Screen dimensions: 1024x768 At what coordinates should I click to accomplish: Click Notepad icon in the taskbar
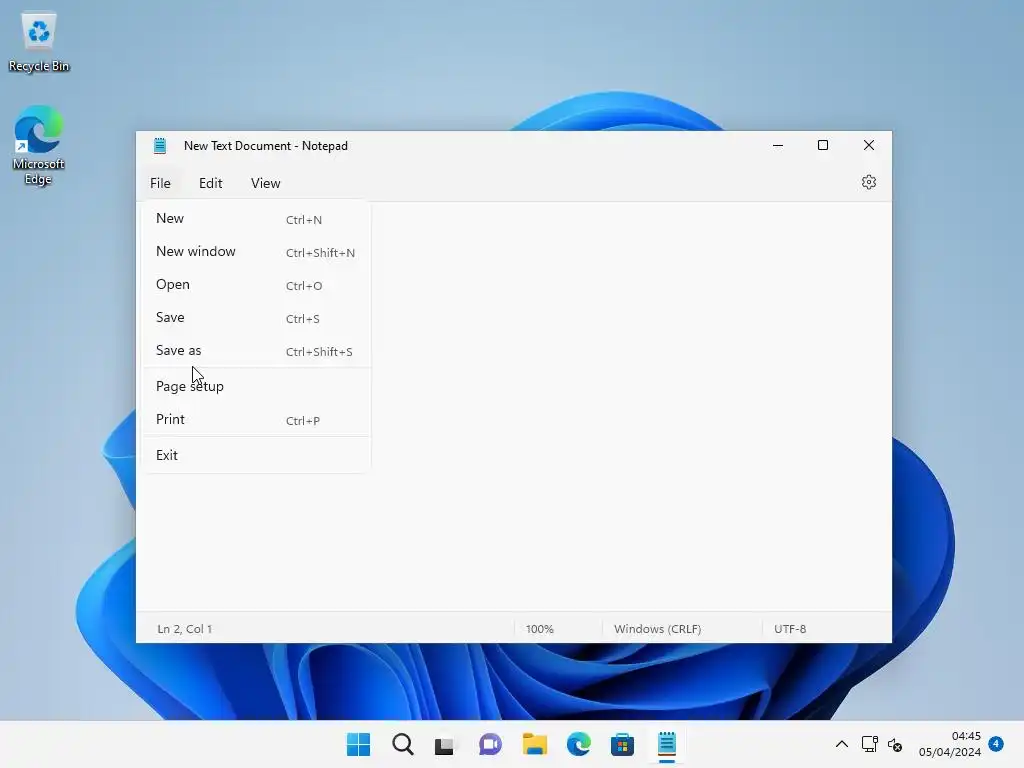[667, 744]
